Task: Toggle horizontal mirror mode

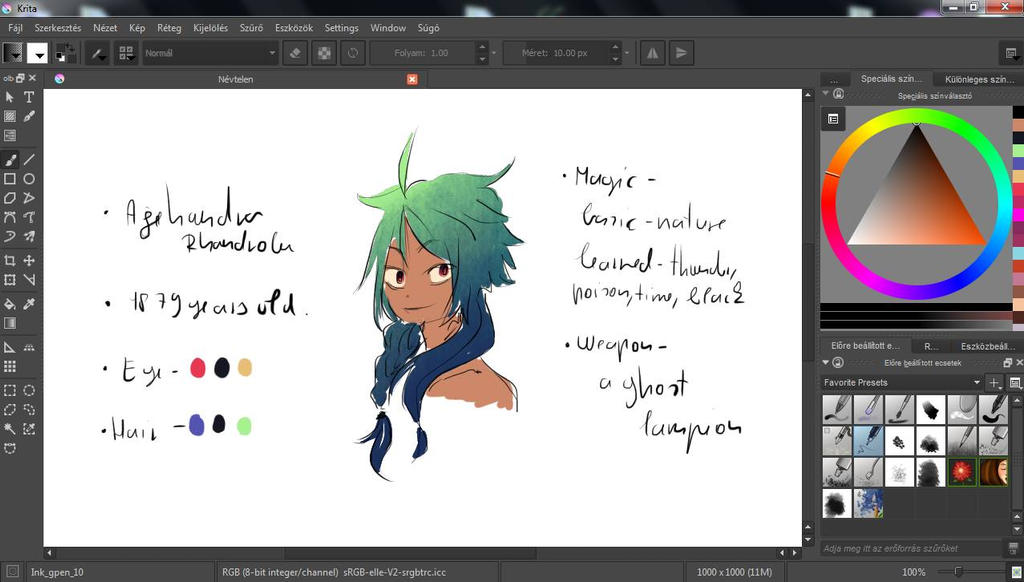Action: pyautogui.click(x=652, y=53)
